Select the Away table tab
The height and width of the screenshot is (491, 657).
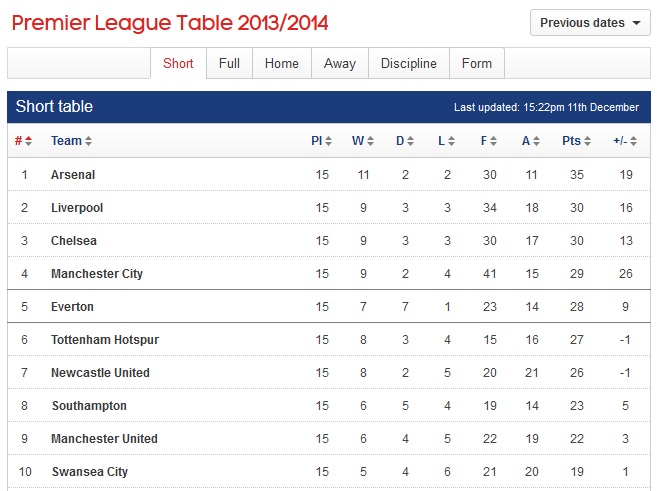(340, 63)
